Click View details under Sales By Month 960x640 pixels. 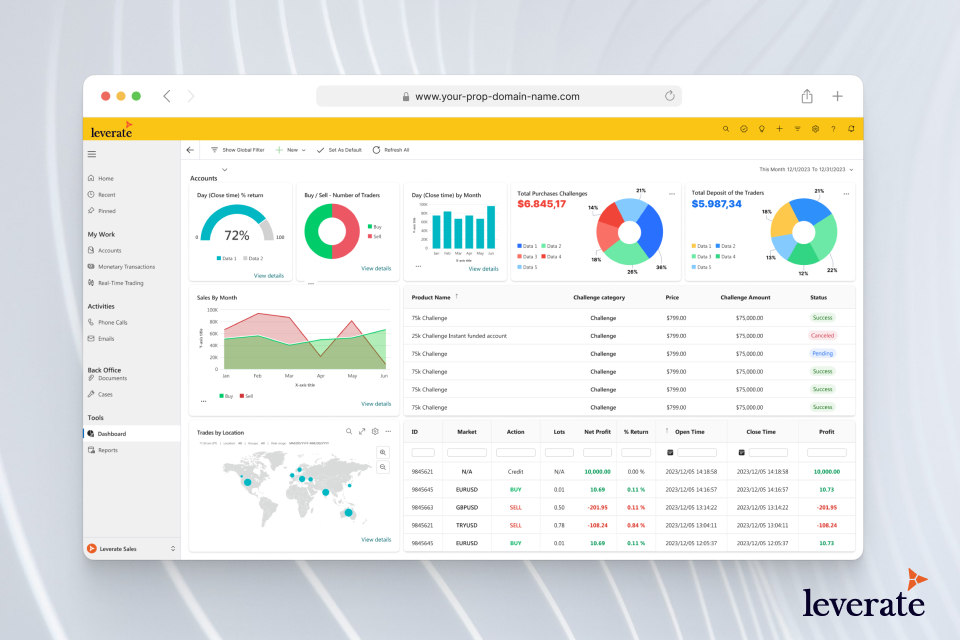point(376,404)
